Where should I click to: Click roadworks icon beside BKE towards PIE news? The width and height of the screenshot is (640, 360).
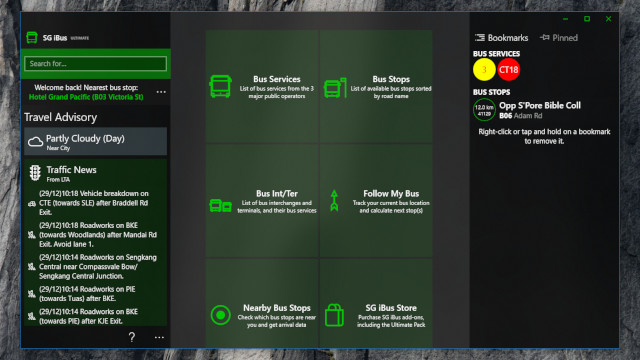pos(31,316)
